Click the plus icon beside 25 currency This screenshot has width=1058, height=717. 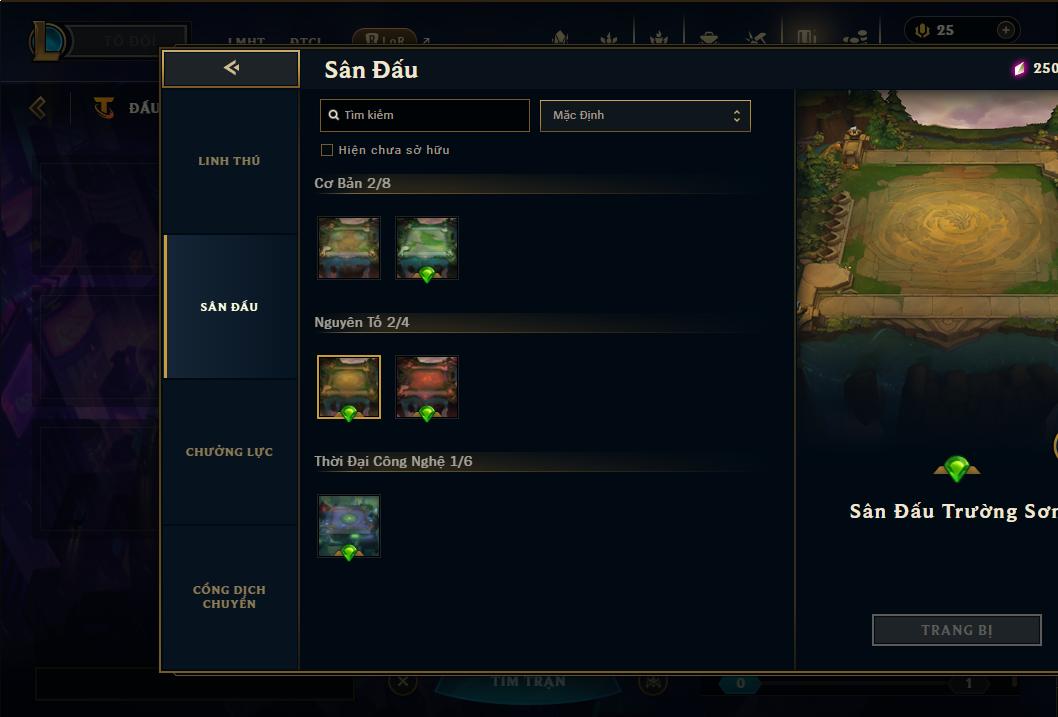tap(1005, 30)
